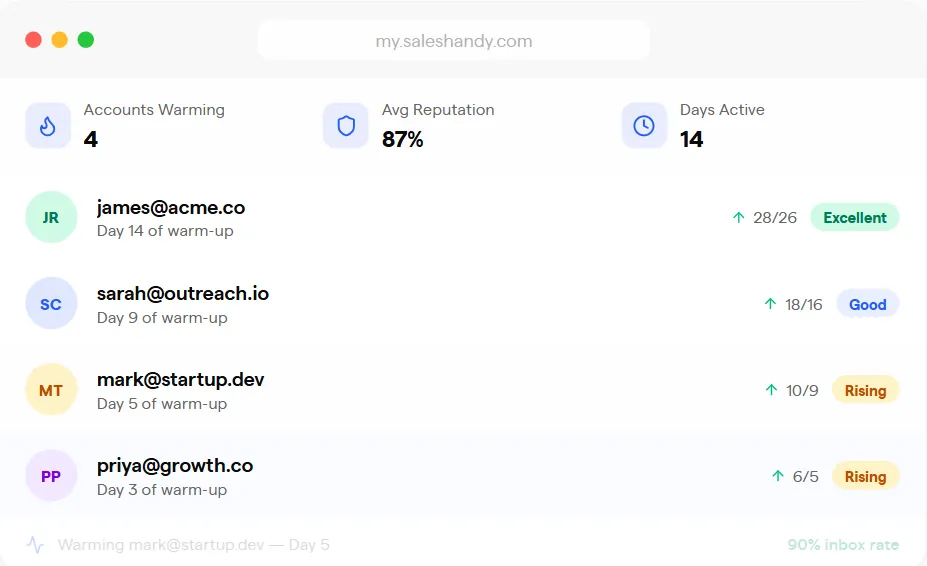Click the flame Accounts Warming icon
927x566 pixels.
pos(48,125)
